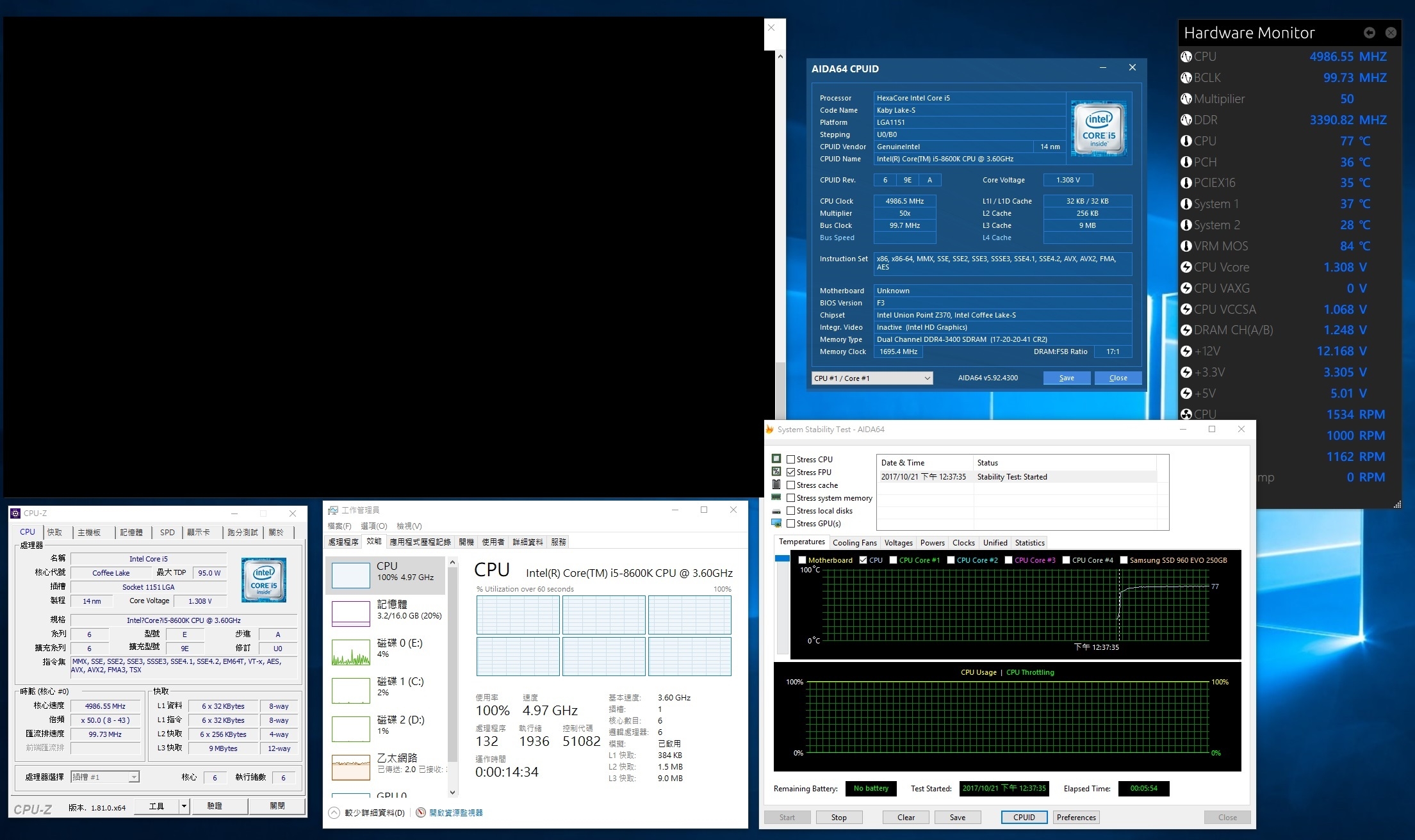Click Save in AIDA64 CPUID window
Viewport: 1415px width, 840px height.
click(x=1067, y=378)
